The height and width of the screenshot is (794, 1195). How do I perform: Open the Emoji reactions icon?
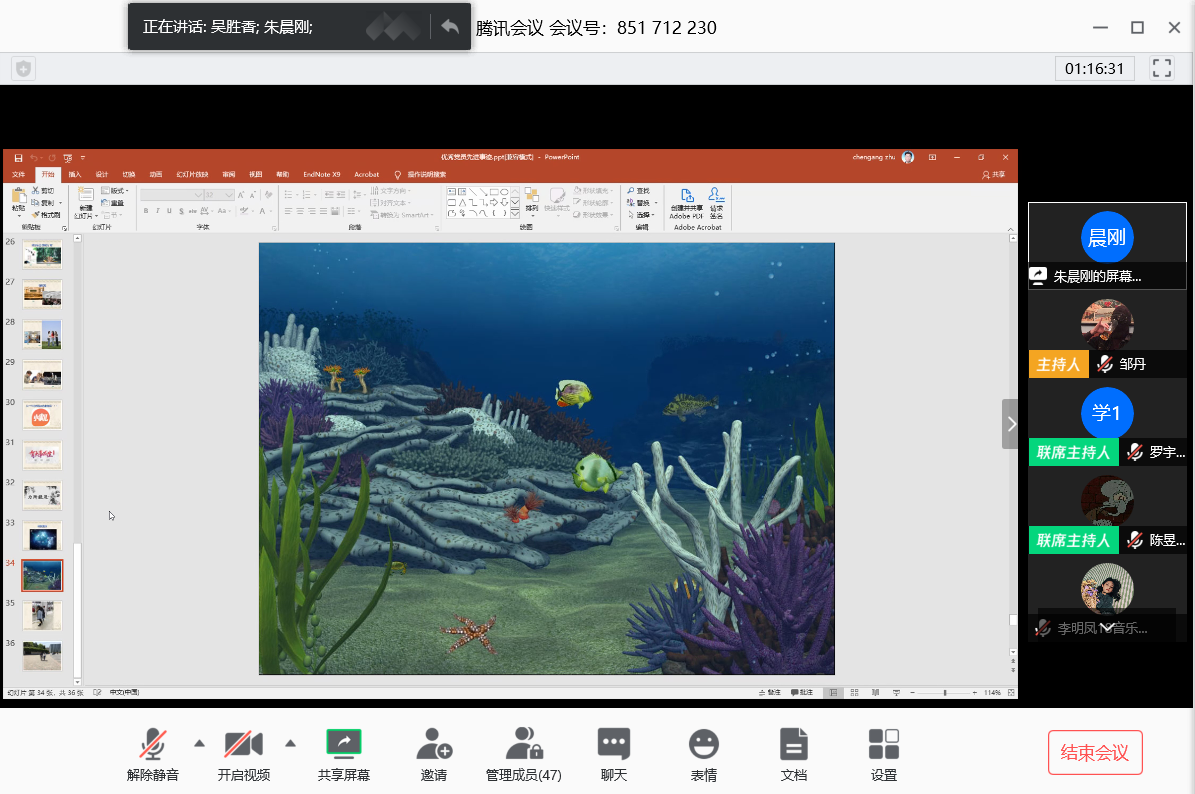pos(704,744)
